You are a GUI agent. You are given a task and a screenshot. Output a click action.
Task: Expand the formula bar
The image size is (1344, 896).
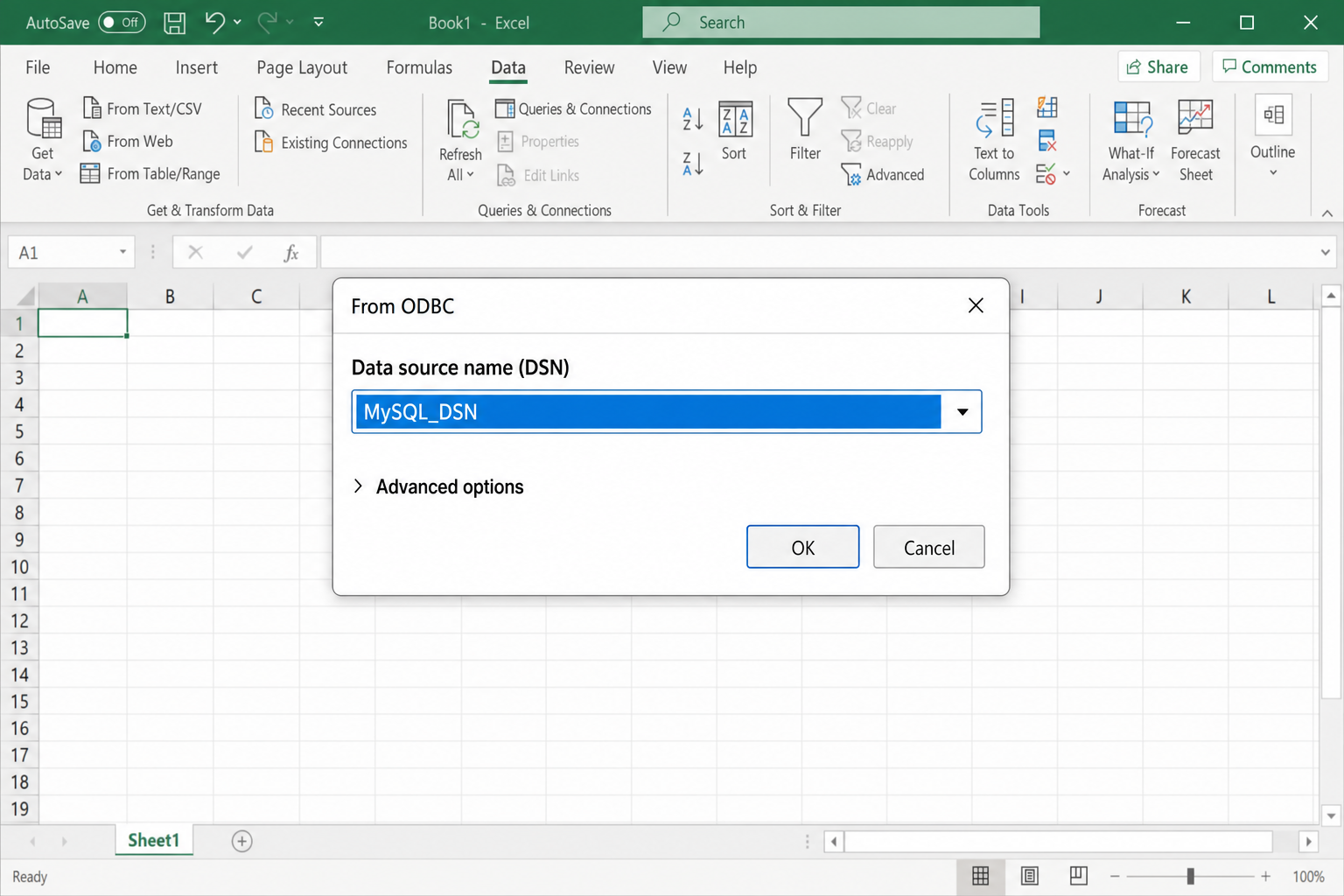[1326, 252]
